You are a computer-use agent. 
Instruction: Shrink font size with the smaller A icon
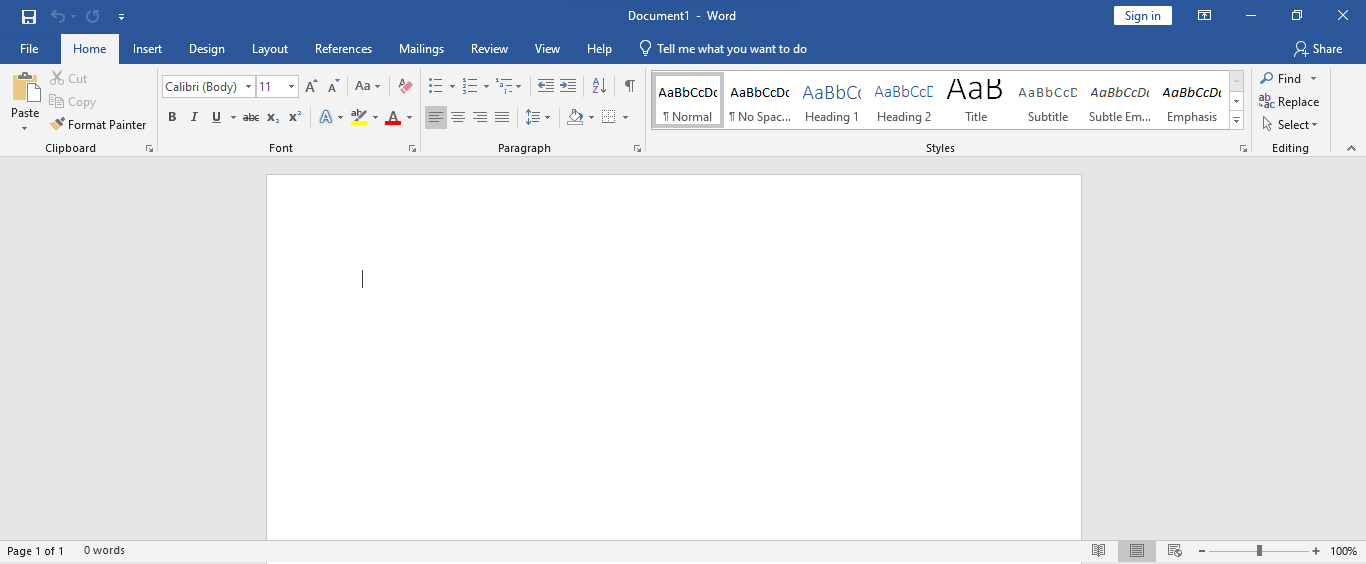tap(334, 87)
